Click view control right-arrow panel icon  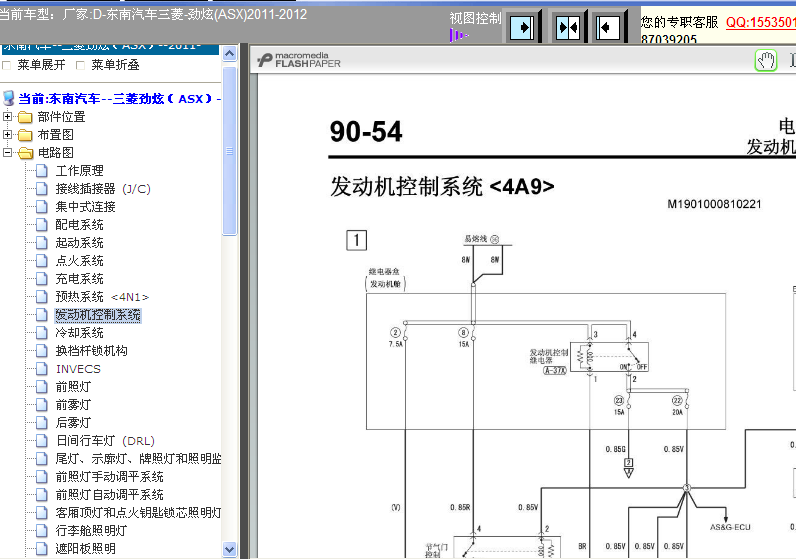click(522, 27)
